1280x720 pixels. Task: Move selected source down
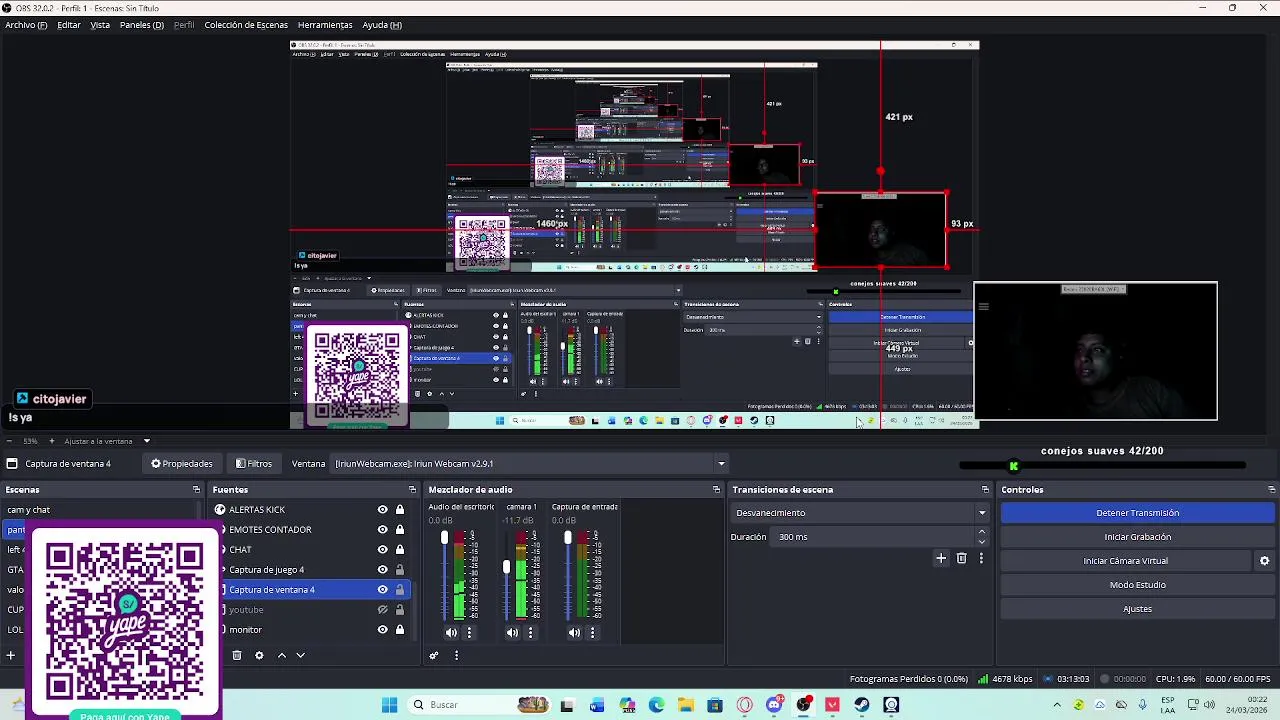pyautogui.click(x=300, y=655)
